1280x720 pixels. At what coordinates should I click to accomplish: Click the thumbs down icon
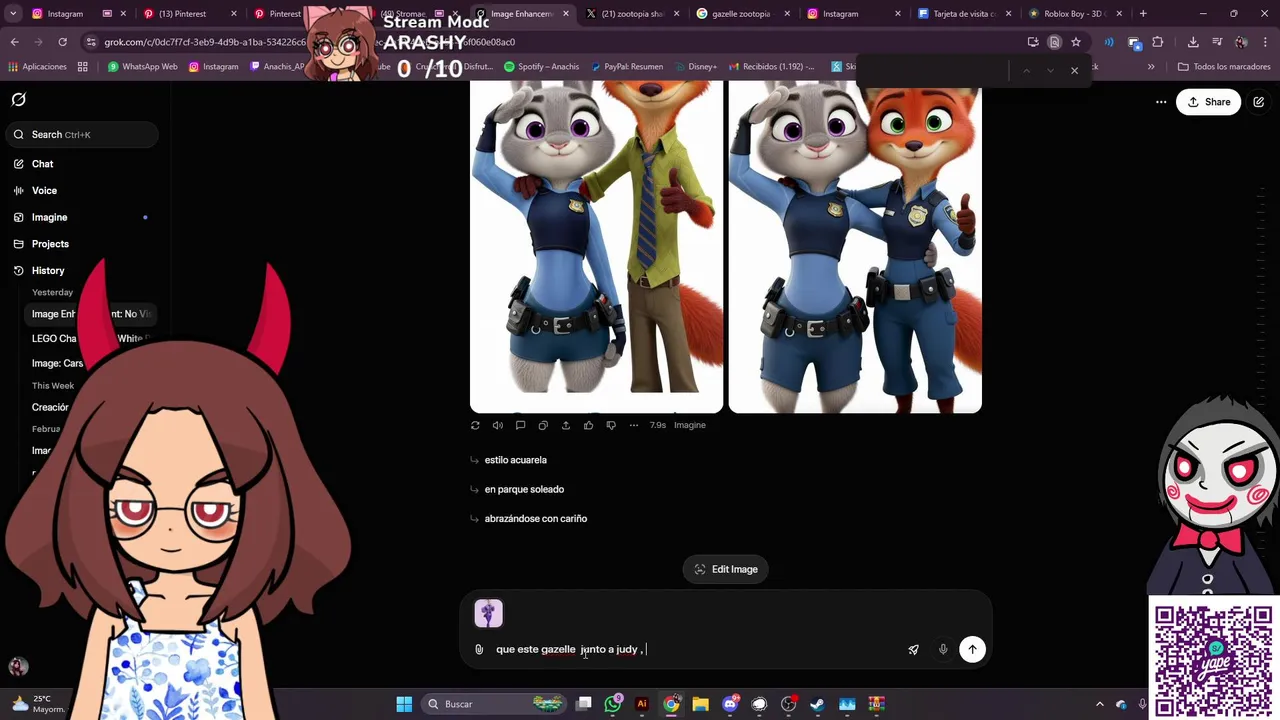[x=611, y=425]
